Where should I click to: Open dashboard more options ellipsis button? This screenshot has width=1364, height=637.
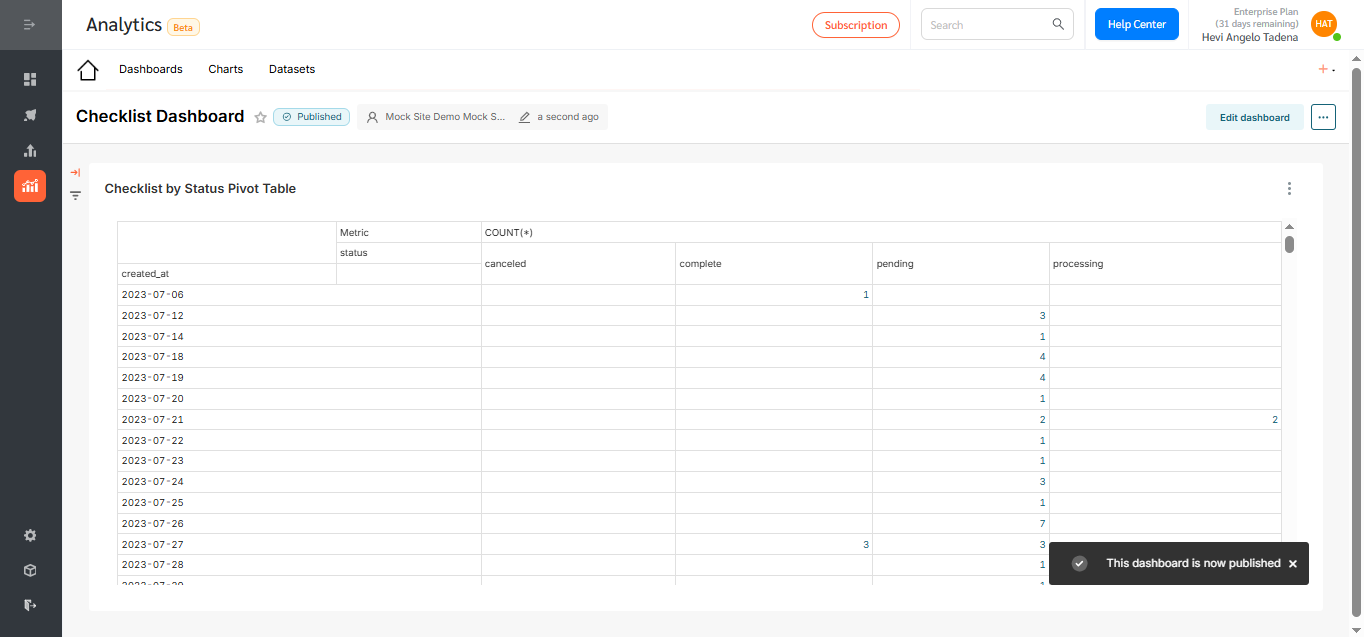(x=1324, y=117)
